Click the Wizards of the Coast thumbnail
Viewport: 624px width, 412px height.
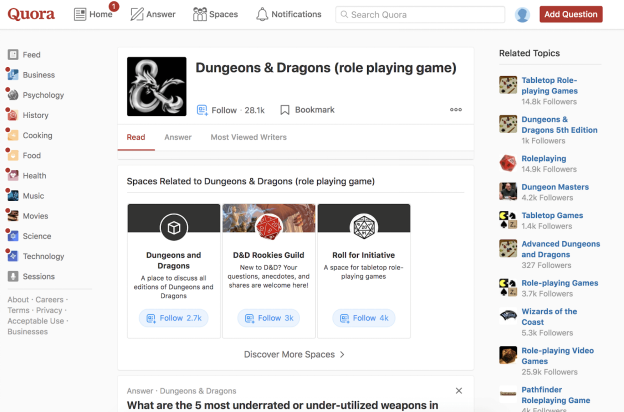pos(508,316)
